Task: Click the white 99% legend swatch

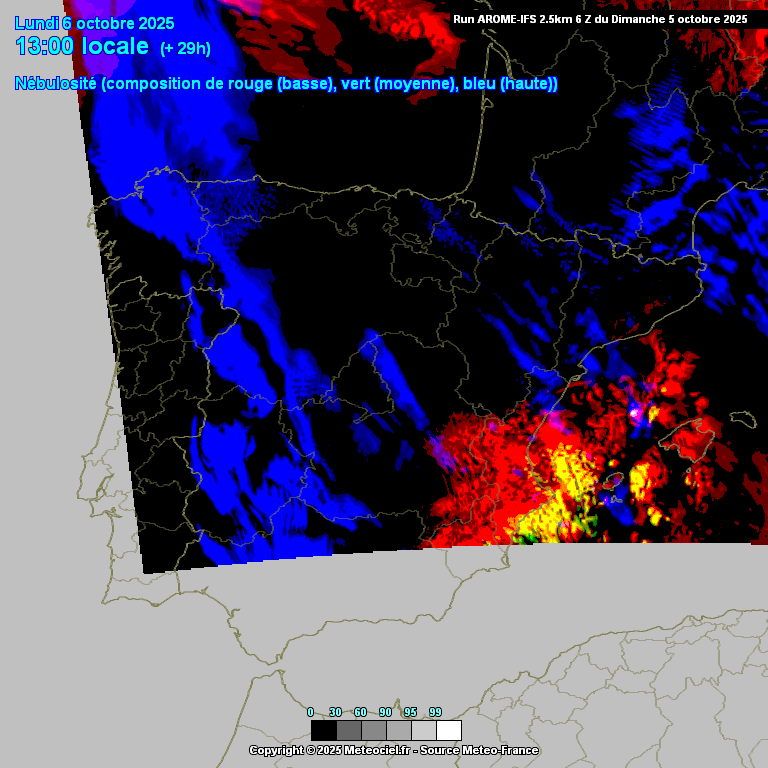Action: (448, 730)
